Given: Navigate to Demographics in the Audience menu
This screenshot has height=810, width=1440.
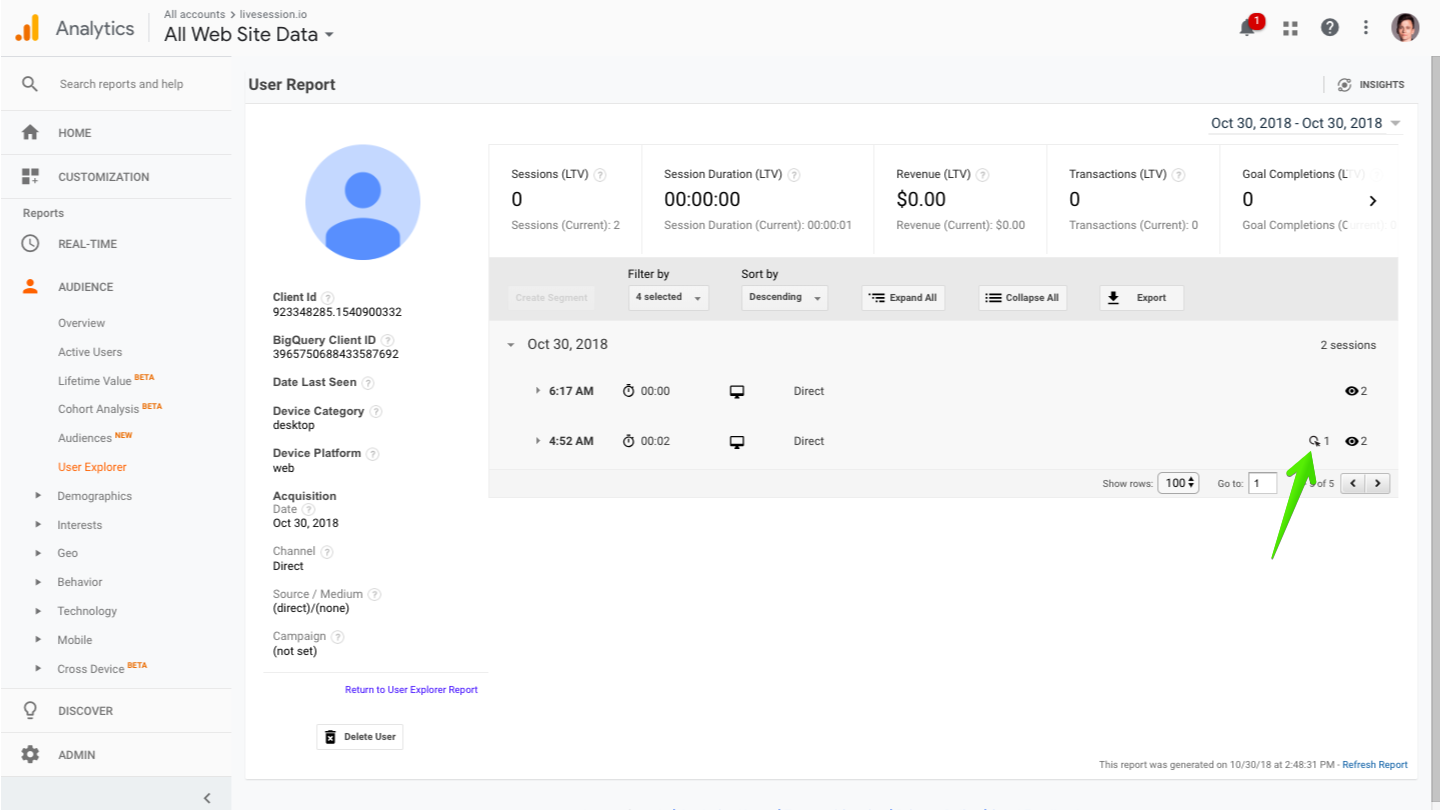Looking at the screenshot, I should coord(94,495).
